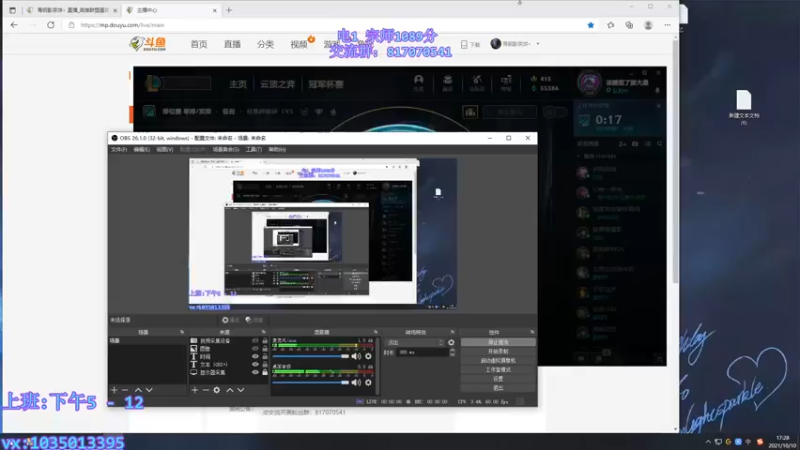
Task: Move source down in the sources list
Action: coord(241,390)
